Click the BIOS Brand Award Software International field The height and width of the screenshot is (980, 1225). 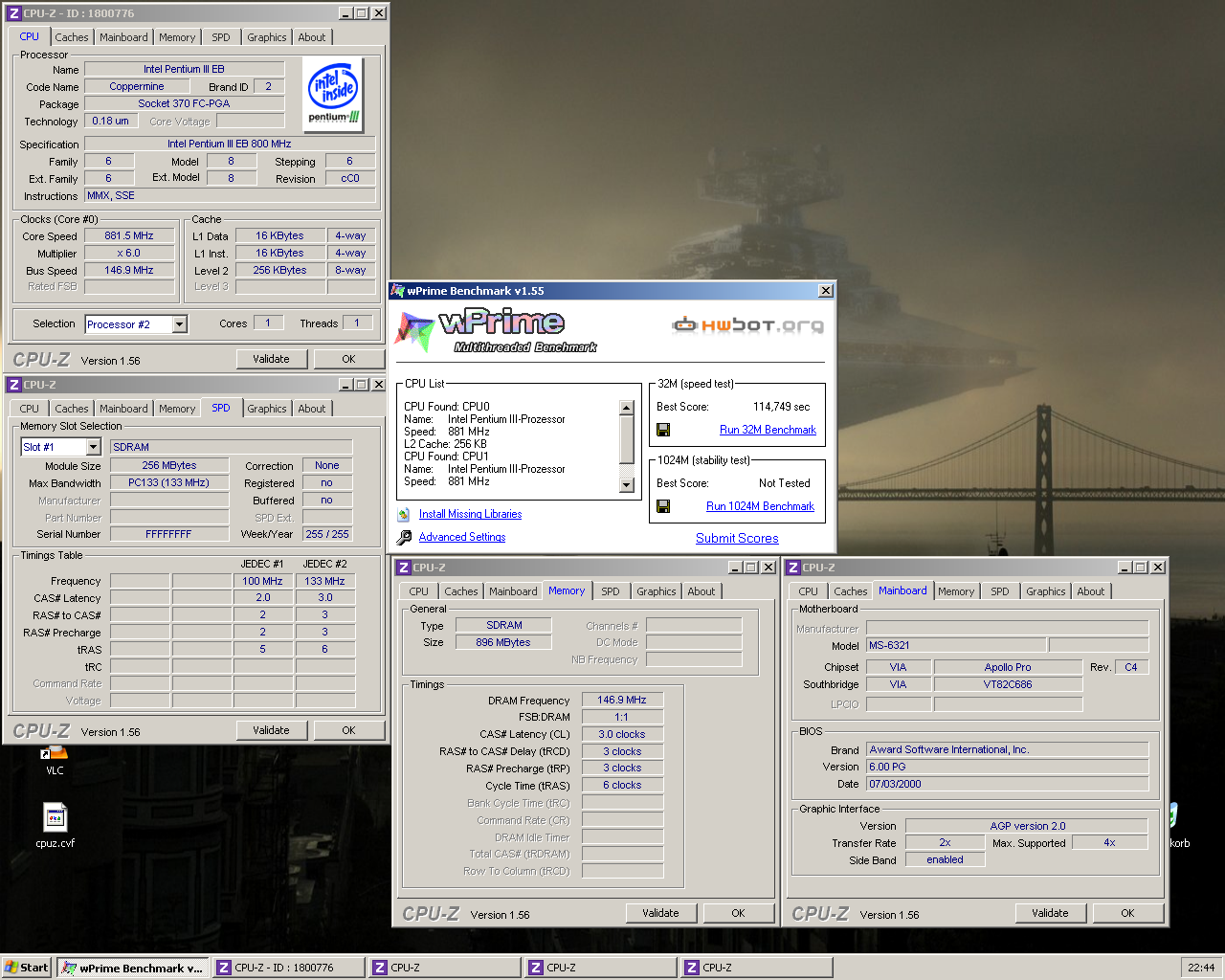click(x=1008, y=749)
